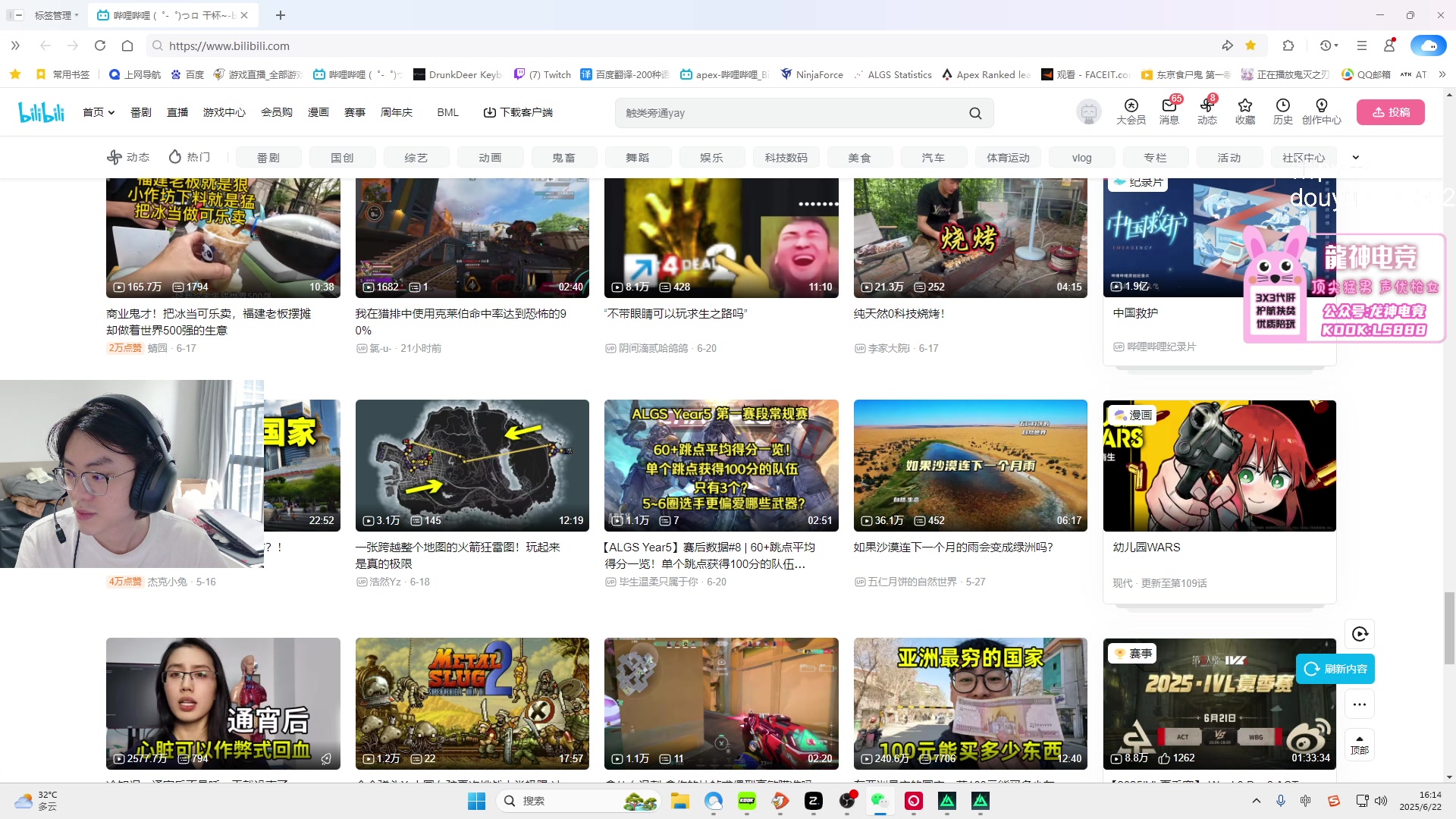Open the 历史 history clock icon
1456x819 pixels.
[1282, 111]
